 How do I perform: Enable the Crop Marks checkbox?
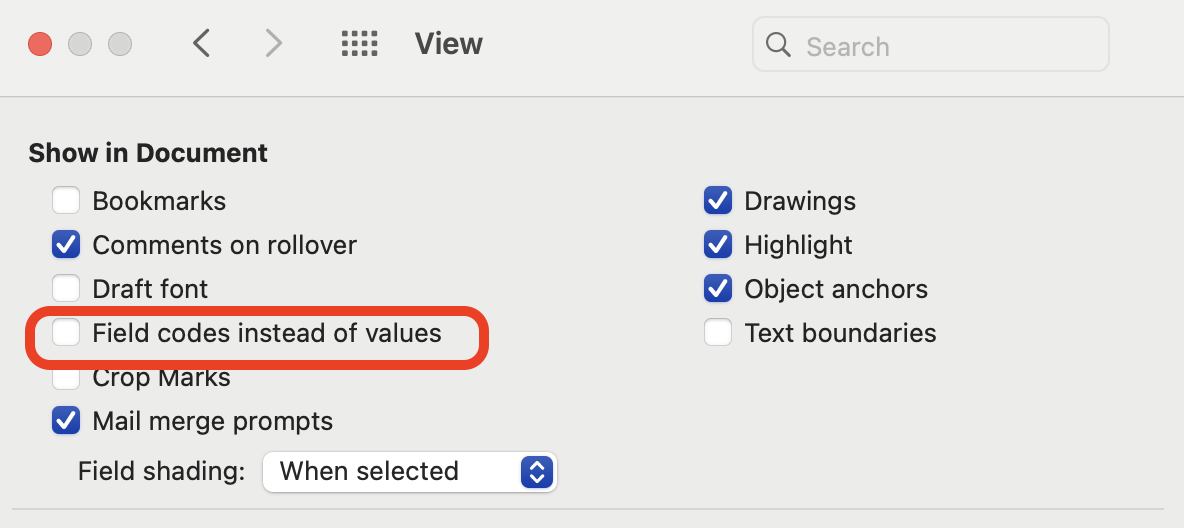66,379
